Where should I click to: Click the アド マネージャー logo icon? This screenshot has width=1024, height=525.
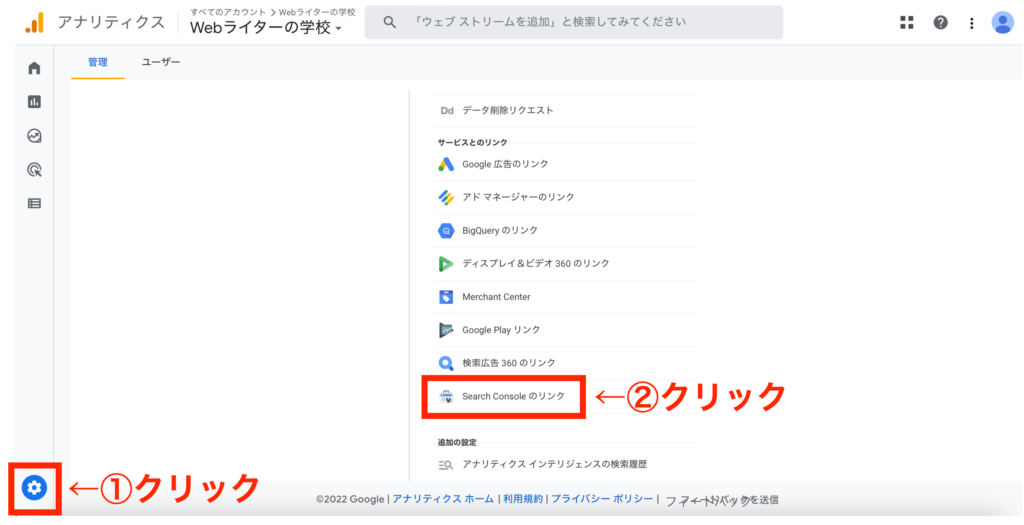446,197
